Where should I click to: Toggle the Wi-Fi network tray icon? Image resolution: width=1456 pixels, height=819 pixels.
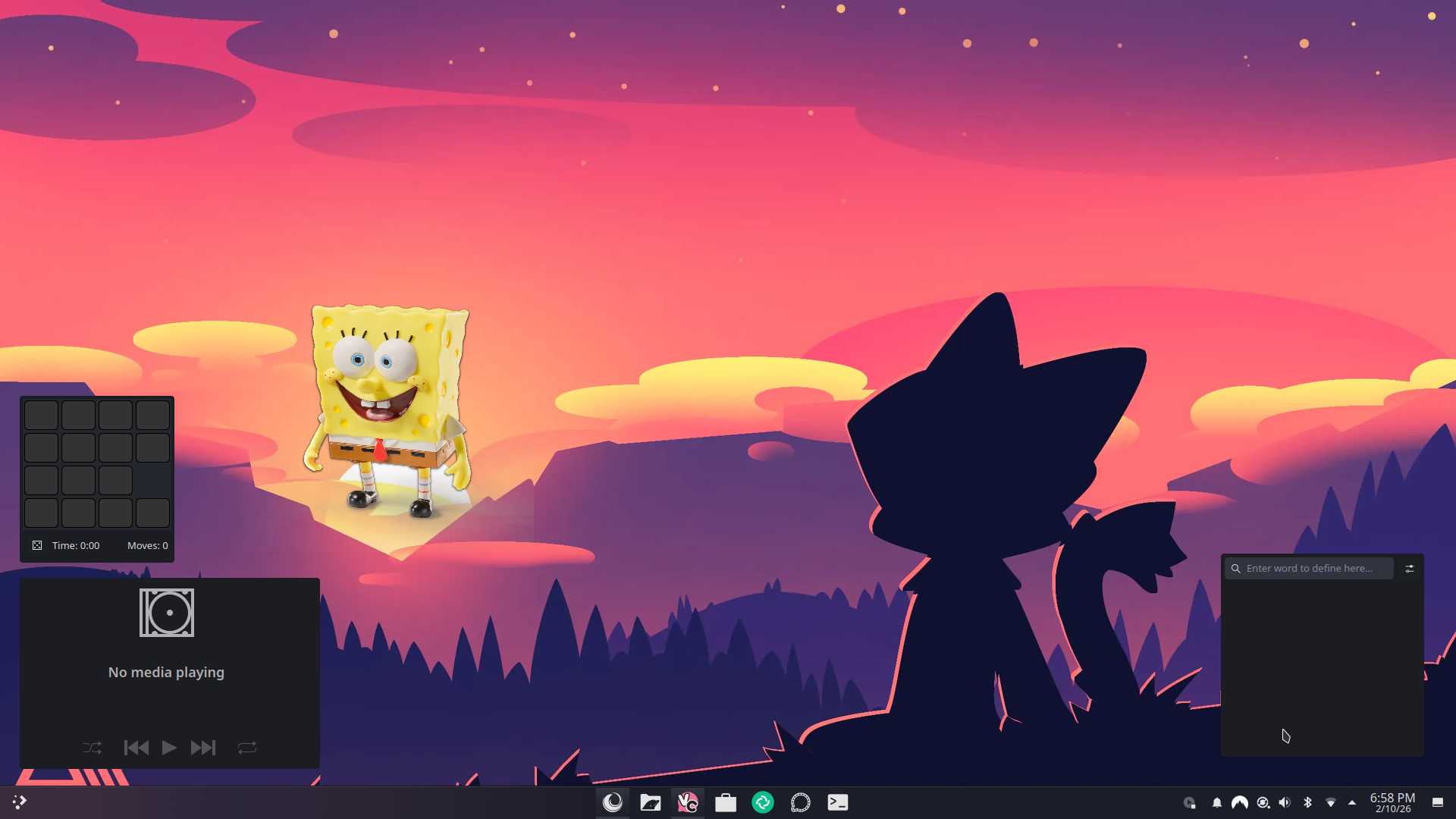[1330, 802]
